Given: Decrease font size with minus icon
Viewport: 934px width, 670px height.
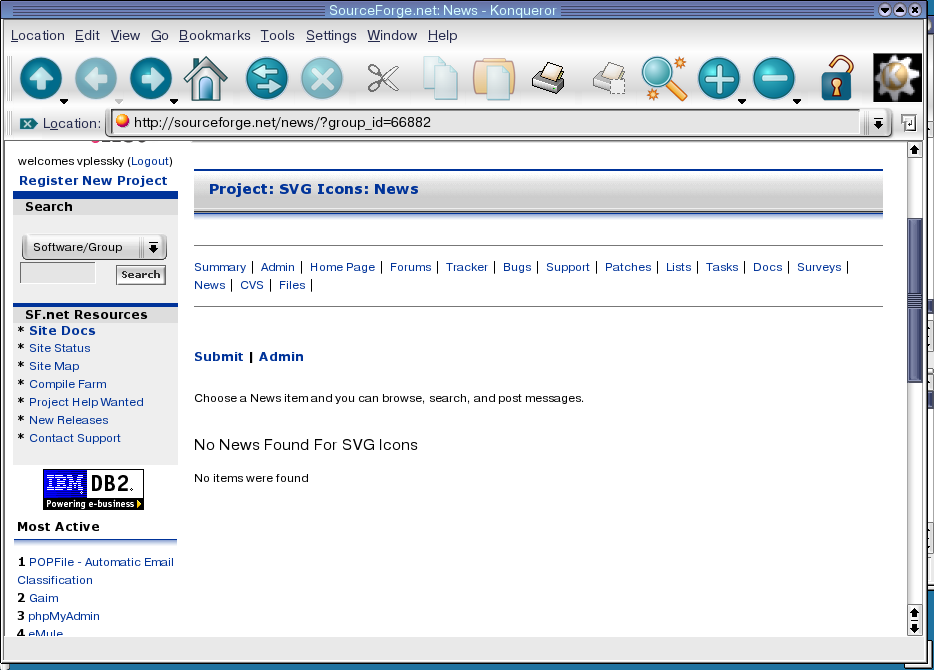Looking at the screenshot, I should point(773,78).
